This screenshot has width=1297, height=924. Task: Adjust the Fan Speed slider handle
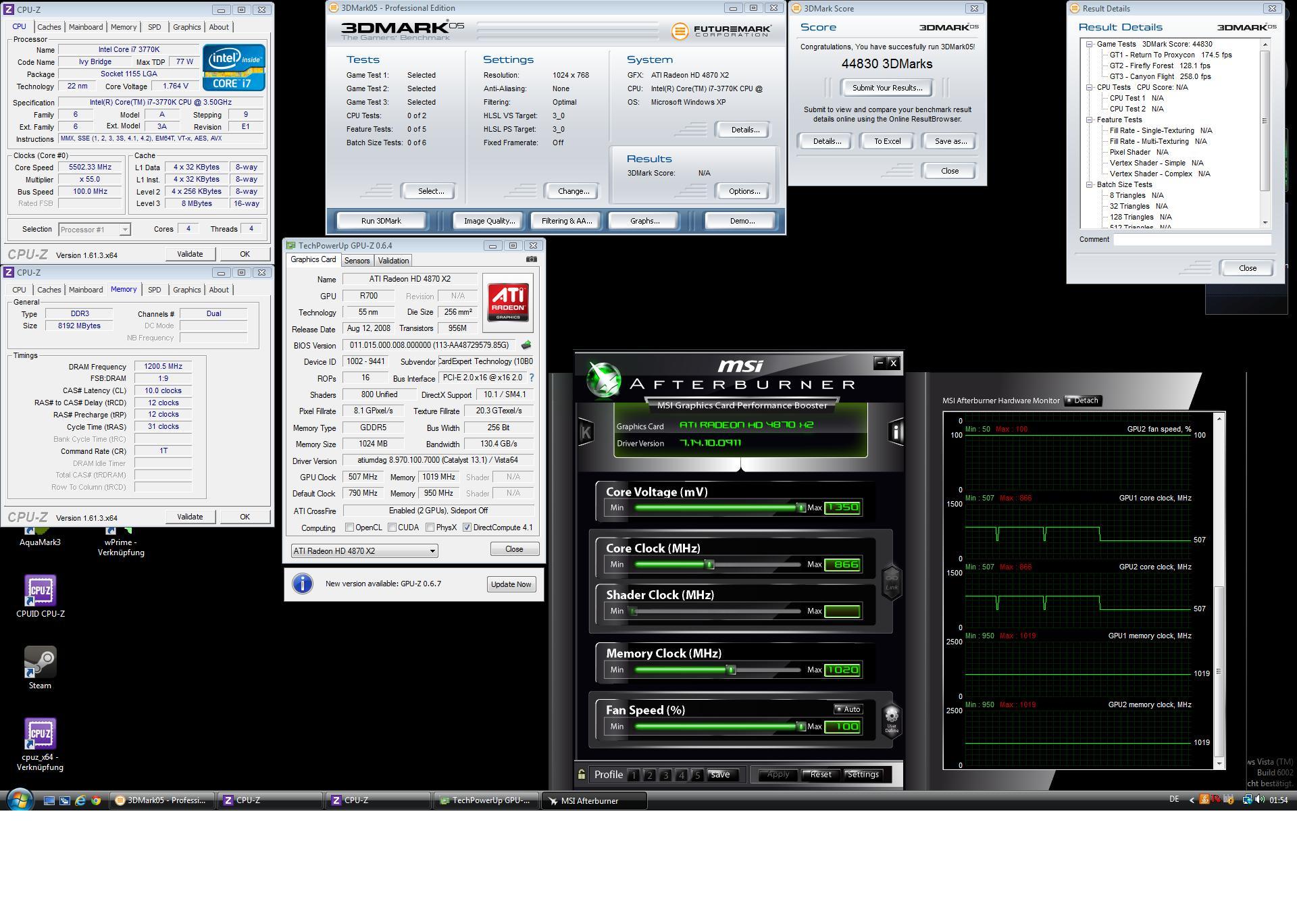pos(800,727)
